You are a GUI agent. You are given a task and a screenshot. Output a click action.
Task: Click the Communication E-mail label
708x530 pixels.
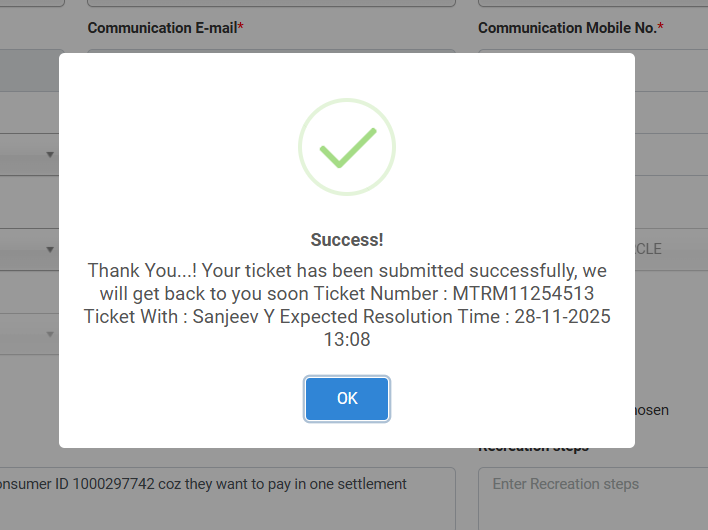coord(166,28)
